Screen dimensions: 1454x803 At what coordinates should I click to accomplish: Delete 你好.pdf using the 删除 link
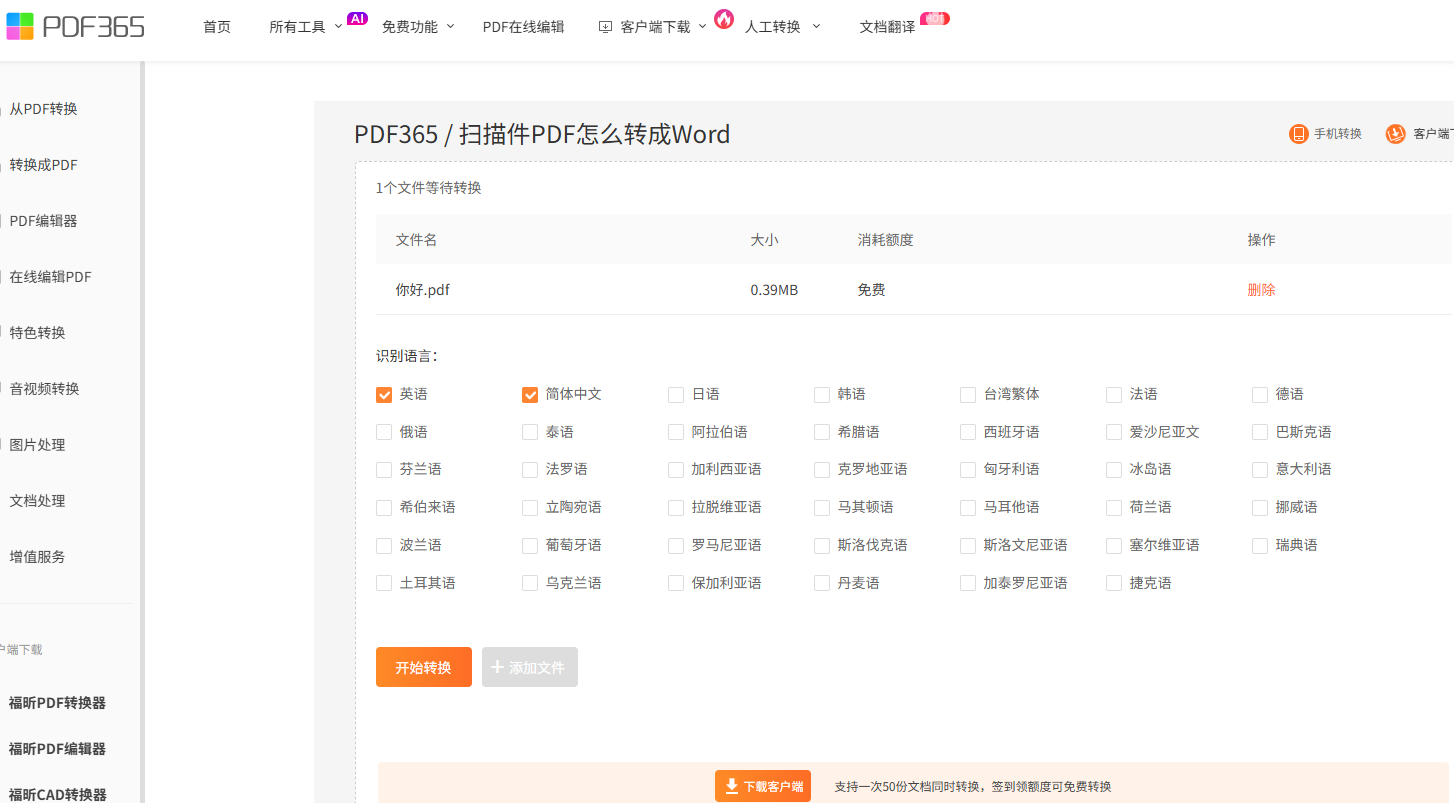[x=1262, y=290]
